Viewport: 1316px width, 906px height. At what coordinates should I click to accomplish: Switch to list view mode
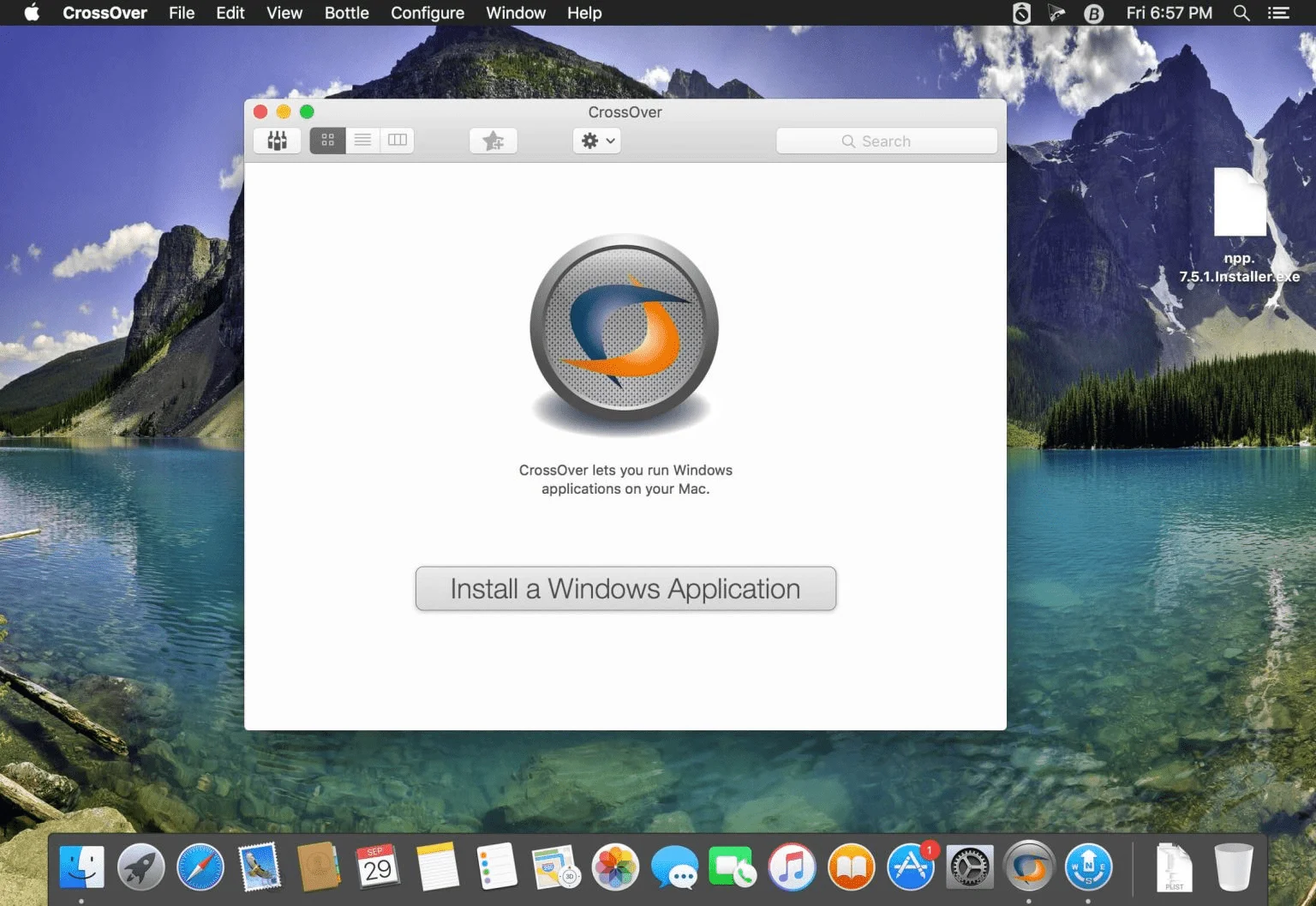(362, 141)
